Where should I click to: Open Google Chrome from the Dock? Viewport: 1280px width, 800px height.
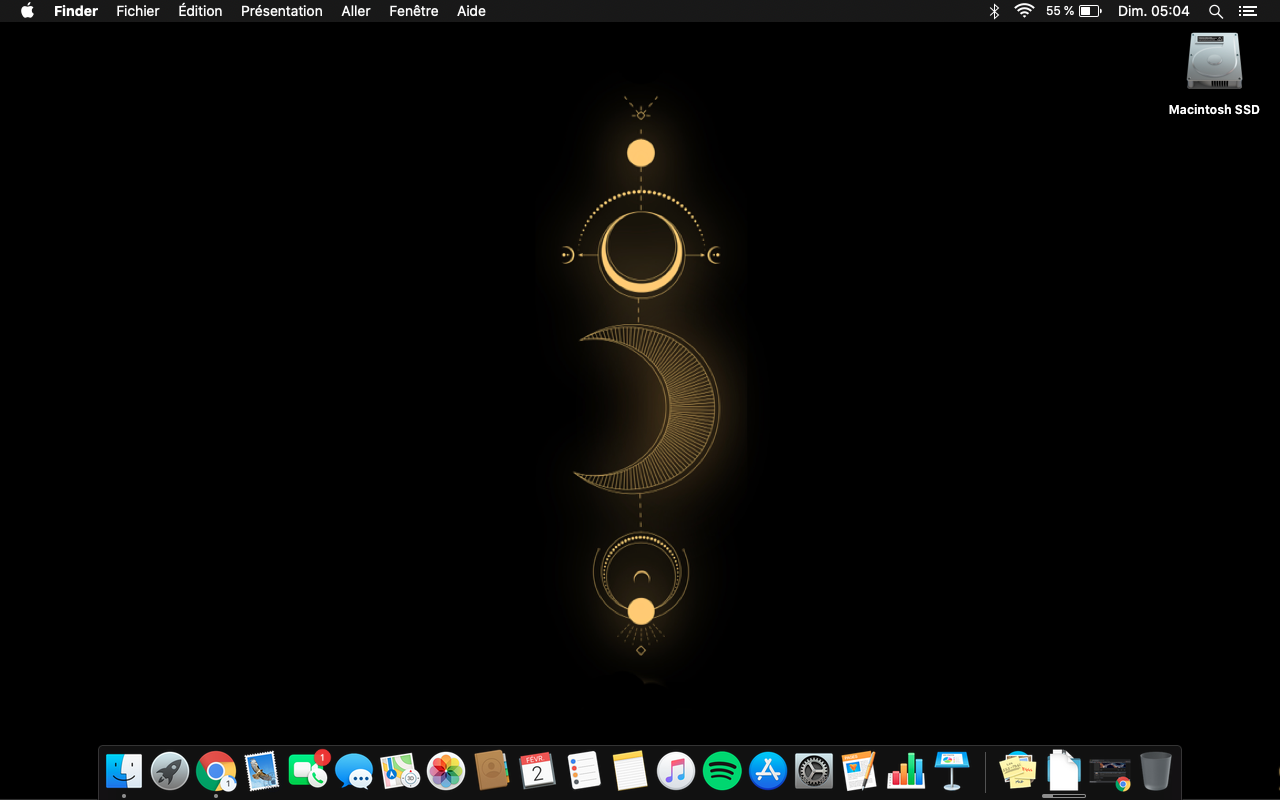click(216, 771)
